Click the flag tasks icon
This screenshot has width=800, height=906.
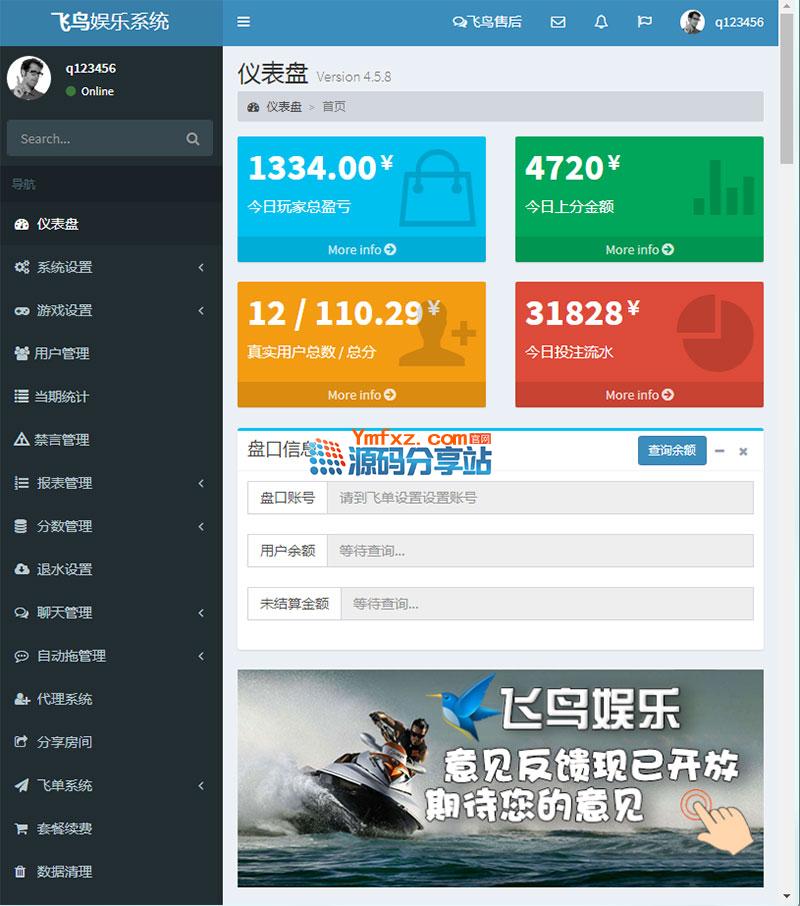[645, 22]
